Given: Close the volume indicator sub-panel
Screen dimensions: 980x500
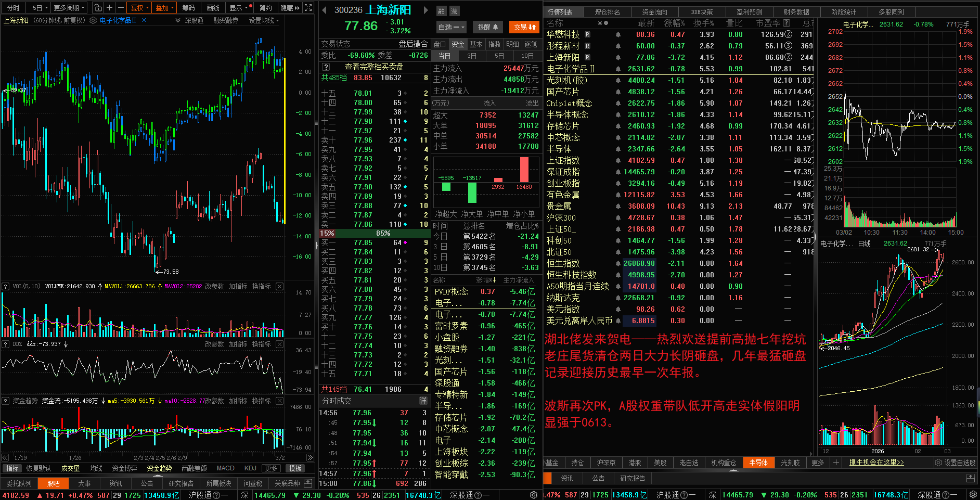Looking at the screenshot, I should (x=279, y=287).
